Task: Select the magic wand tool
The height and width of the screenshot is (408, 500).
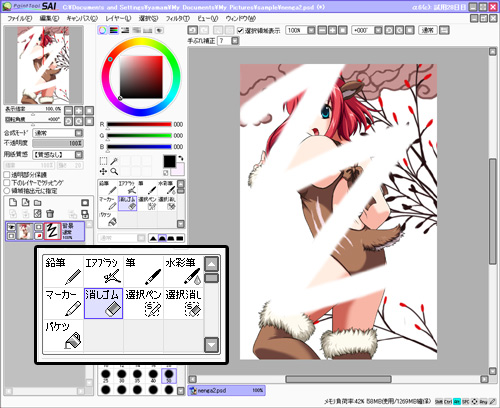Action: pos(114,161)
